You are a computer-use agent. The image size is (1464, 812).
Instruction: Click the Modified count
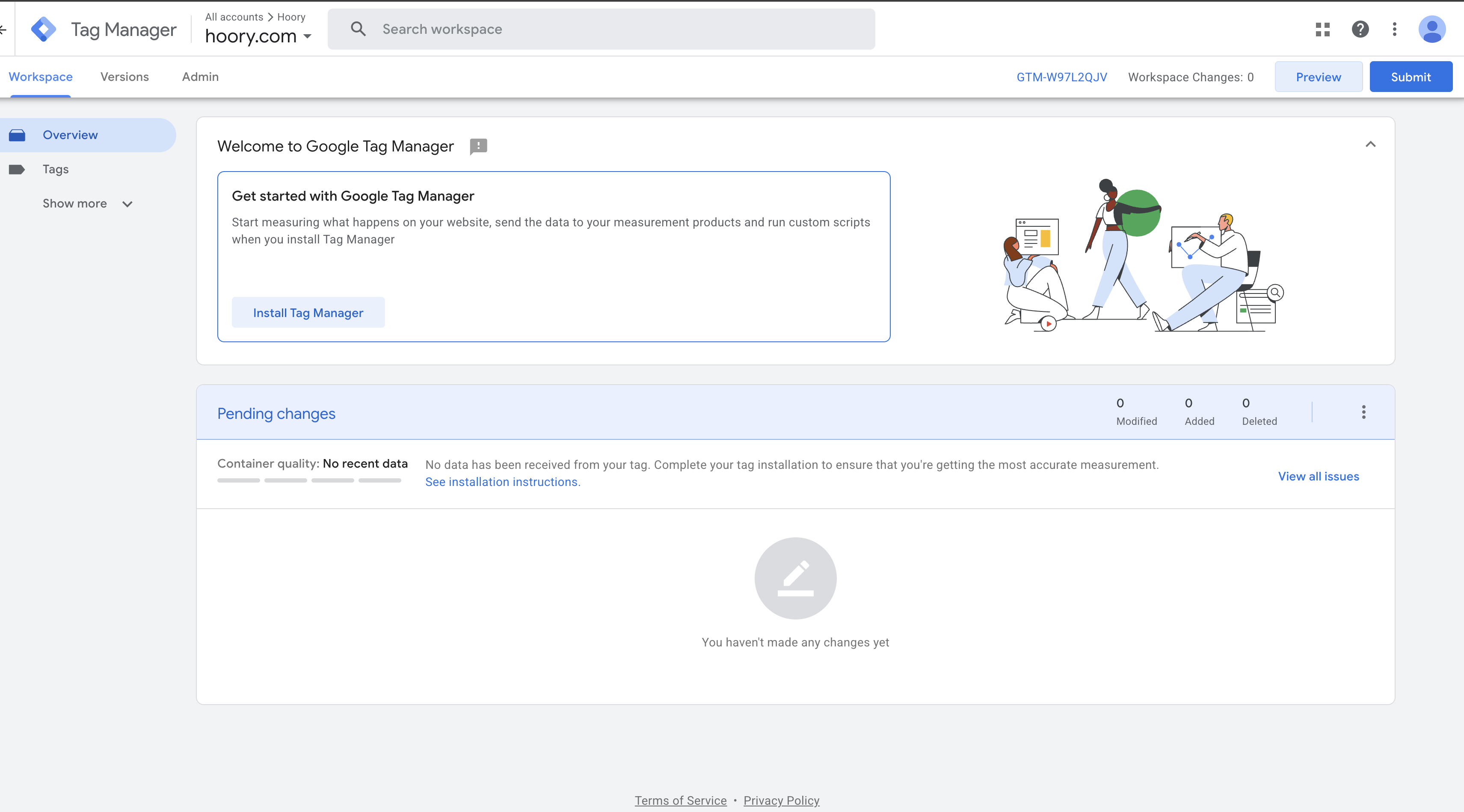tap(1136, 412)
